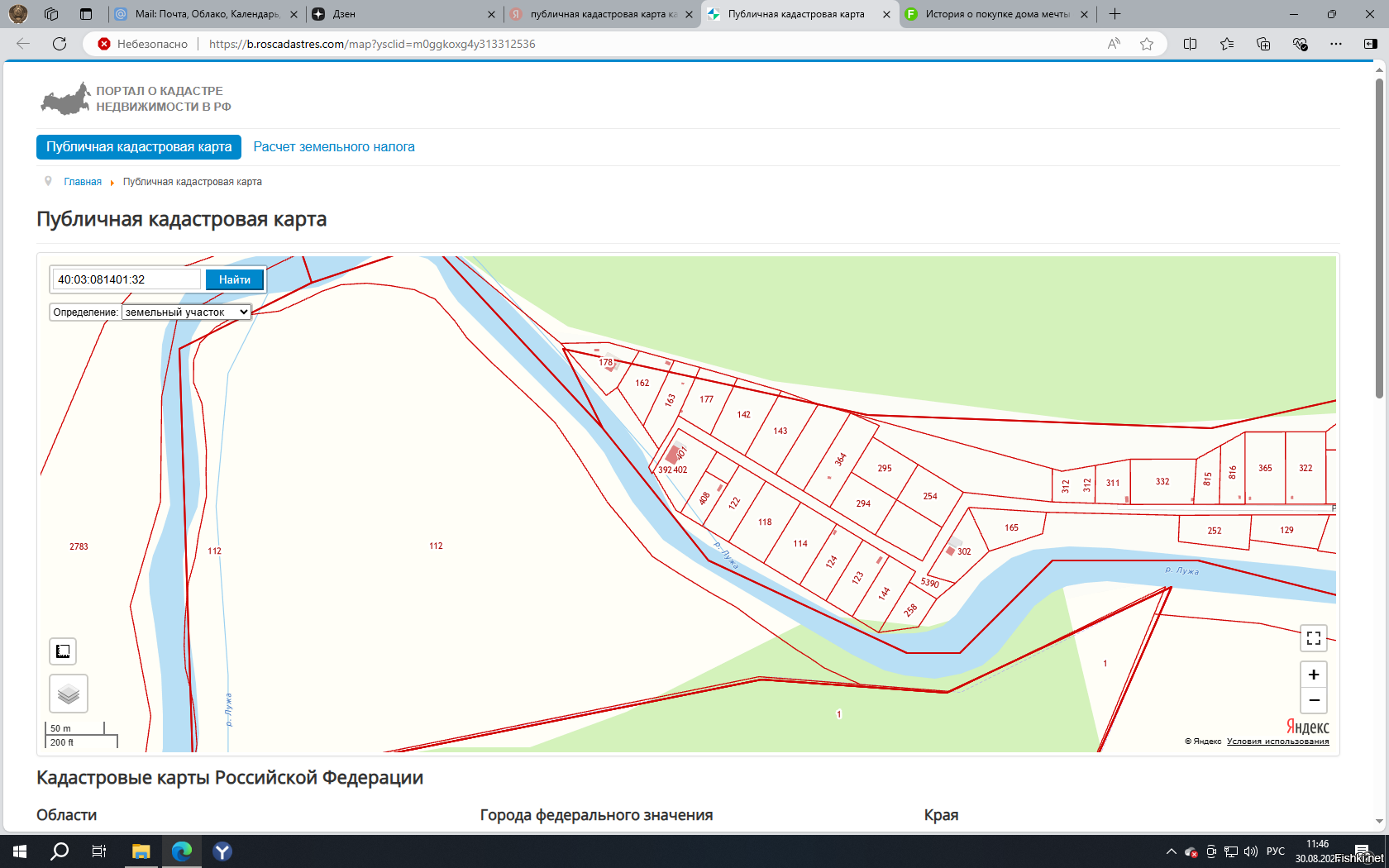Expand the 'земельный участок' dropdown
The height and width of the screenshot is (868, 1389).
pyautogui.click(x=186, y=312)
